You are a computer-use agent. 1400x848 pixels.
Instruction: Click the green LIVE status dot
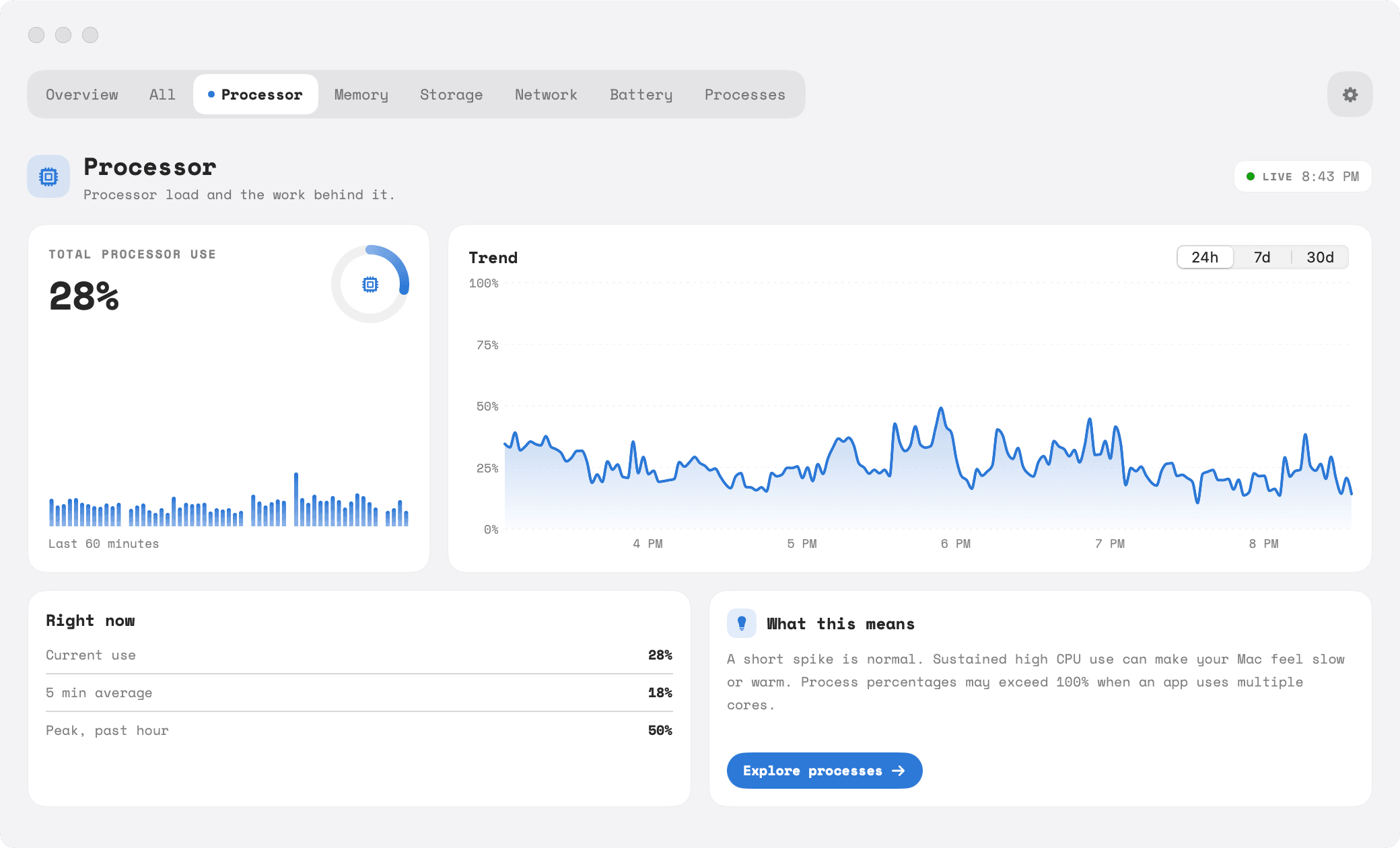coord(1250,176)
